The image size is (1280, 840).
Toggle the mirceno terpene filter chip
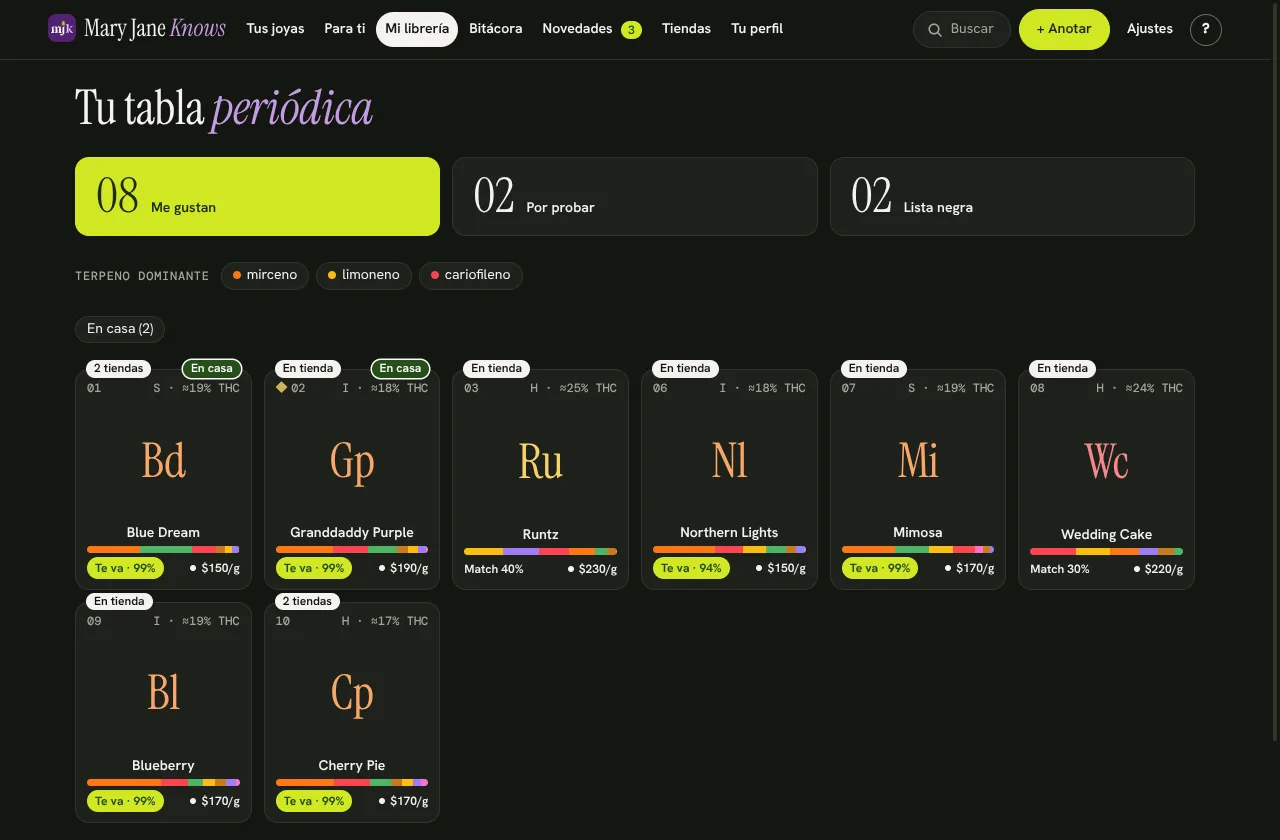[265, 275]
